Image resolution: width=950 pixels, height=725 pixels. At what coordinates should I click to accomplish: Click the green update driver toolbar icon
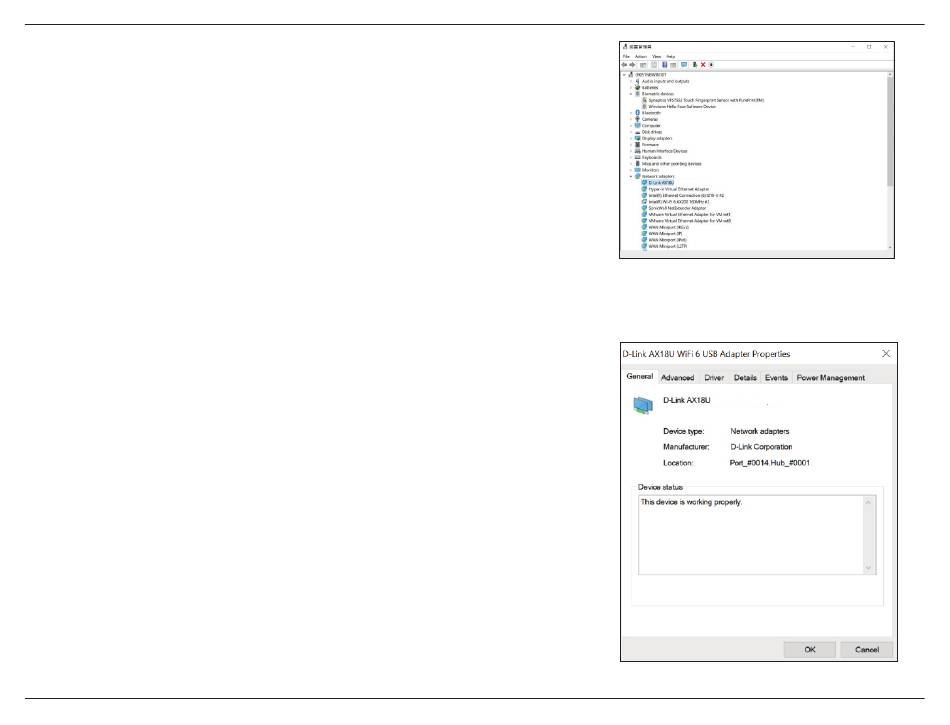[x=694, y=64]
